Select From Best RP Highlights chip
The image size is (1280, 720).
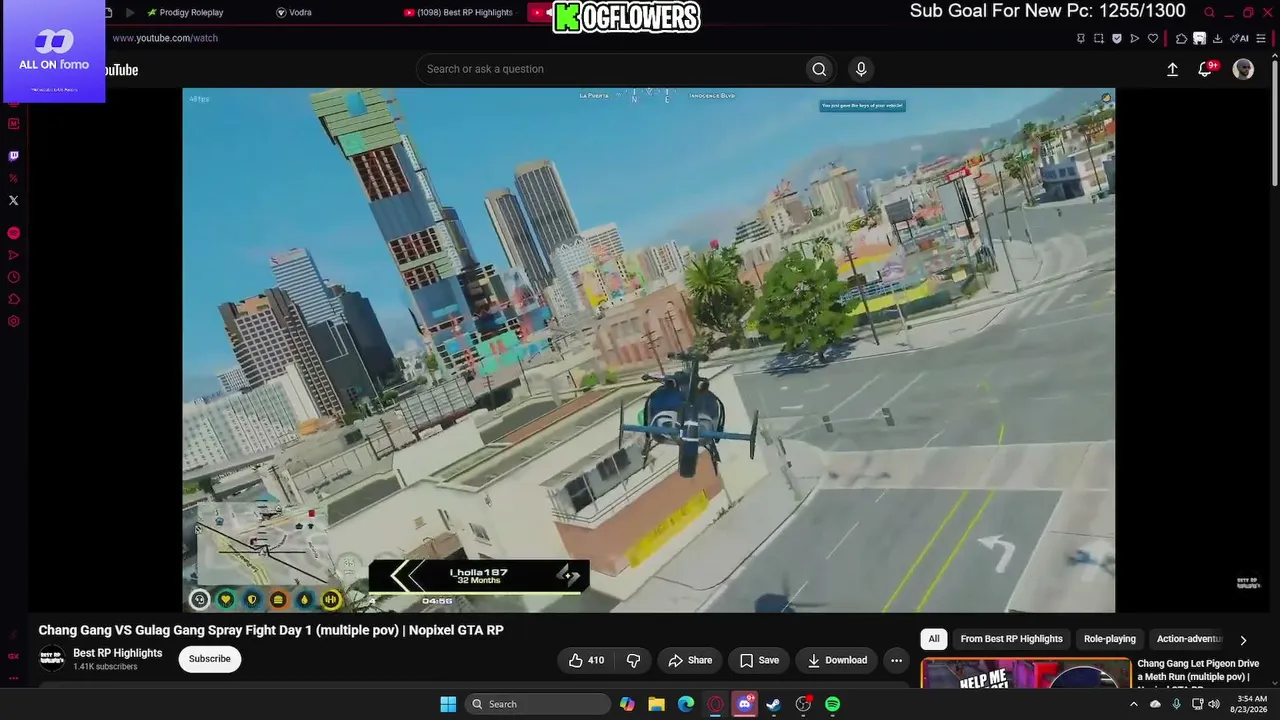[1011, 639]
